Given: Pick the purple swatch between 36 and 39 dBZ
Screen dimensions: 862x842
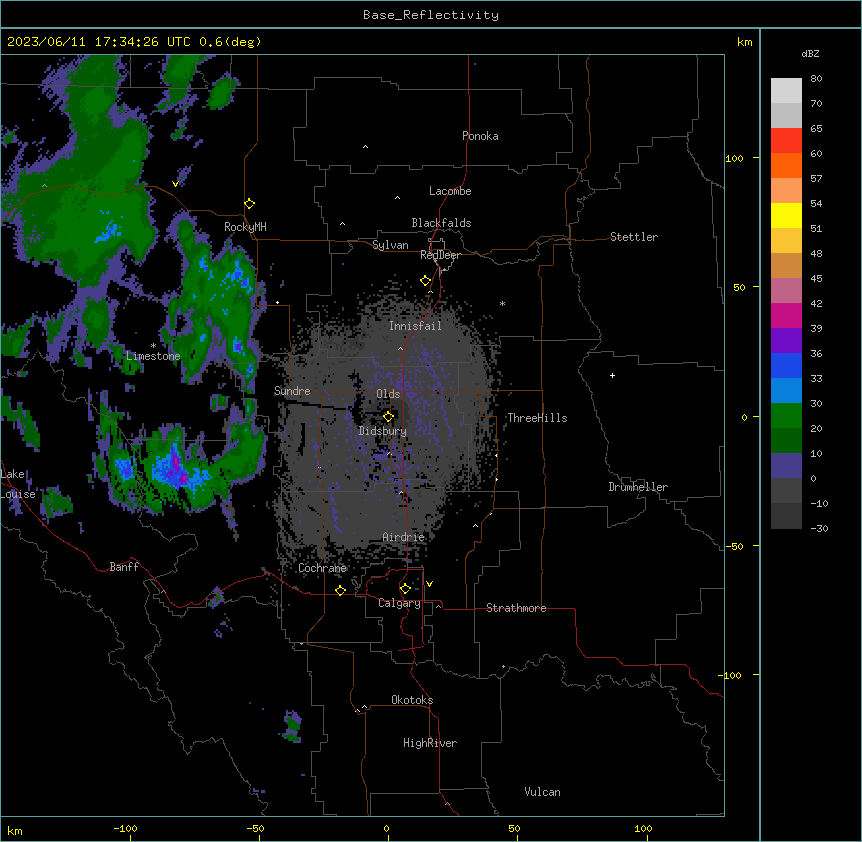Looking at the screenshot, I should [786, 341].
